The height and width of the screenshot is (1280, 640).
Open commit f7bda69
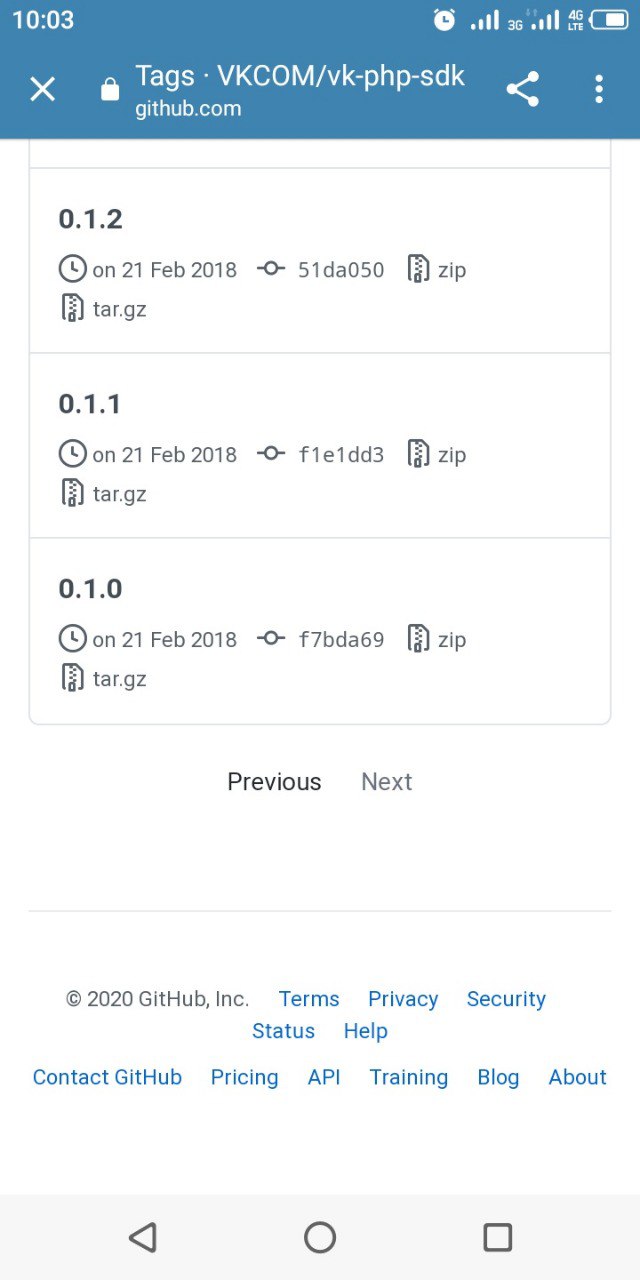pos(340,640)
